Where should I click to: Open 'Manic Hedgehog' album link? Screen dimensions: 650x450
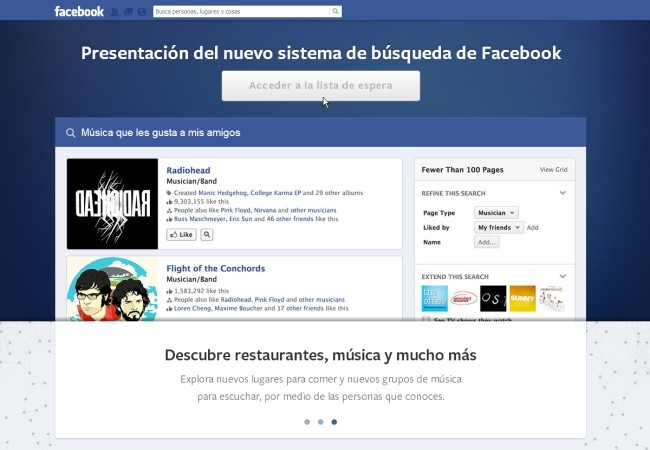(x=223, y=193)
